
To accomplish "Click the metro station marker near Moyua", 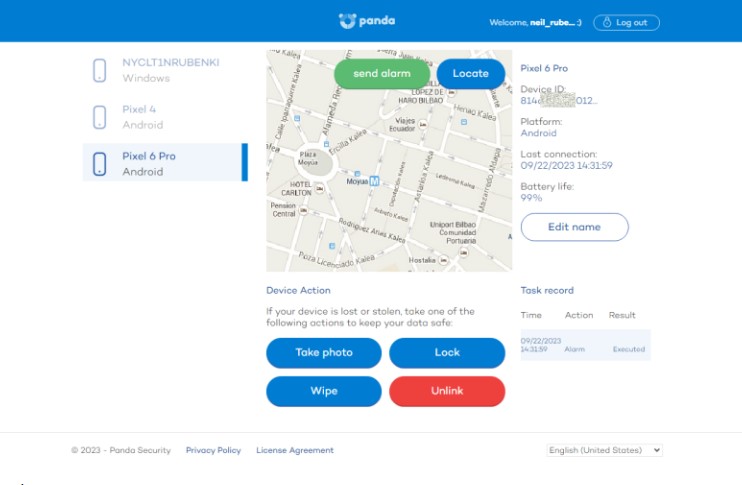I will click(x=374, y=181).
